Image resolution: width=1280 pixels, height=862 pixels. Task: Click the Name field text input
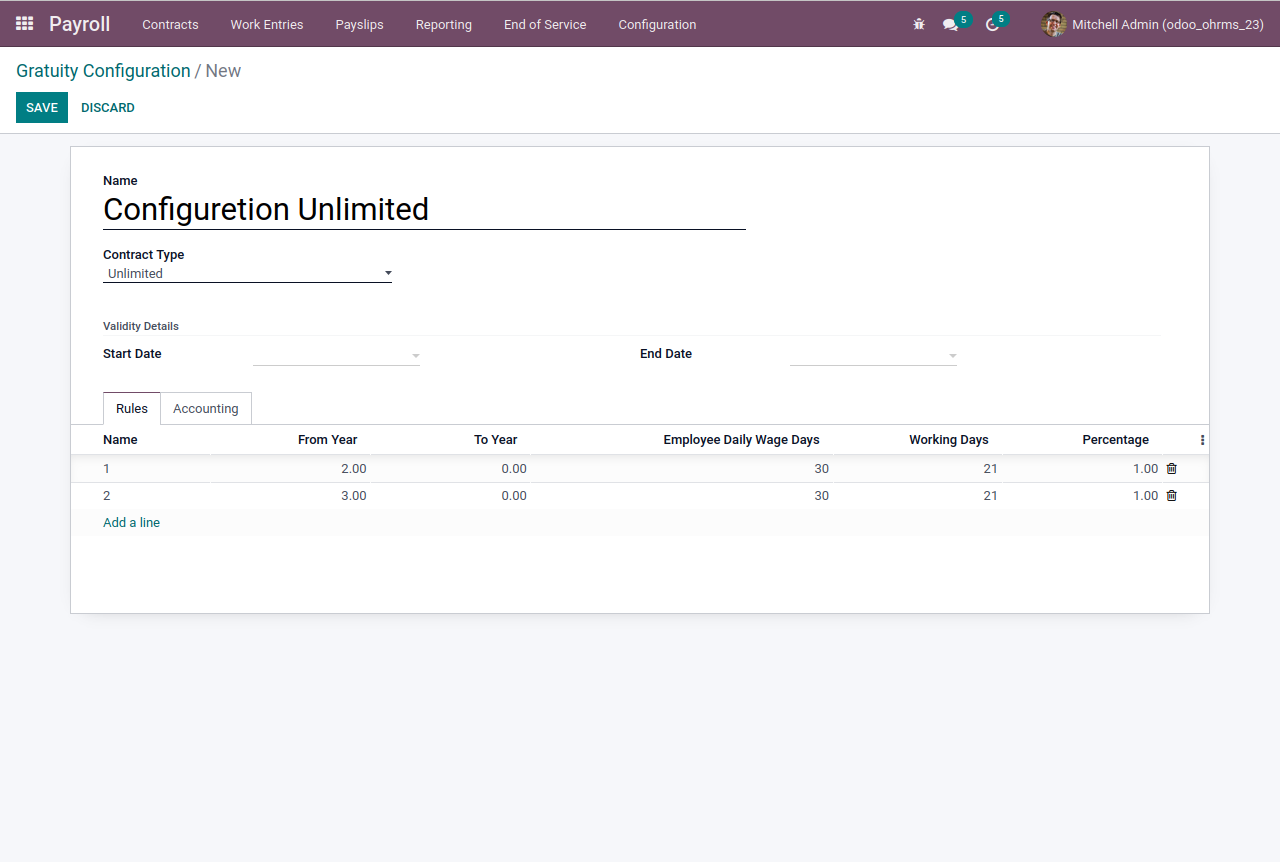pyautogui.click(x=424, y=209)
